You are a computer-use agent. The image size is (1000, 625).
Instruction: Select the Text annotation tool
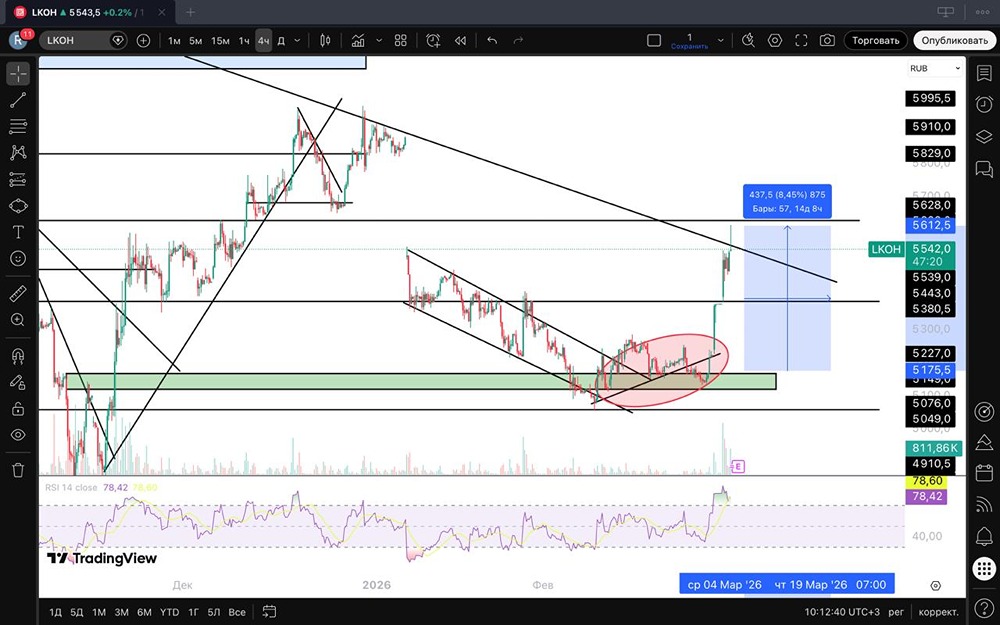[18, 232]
